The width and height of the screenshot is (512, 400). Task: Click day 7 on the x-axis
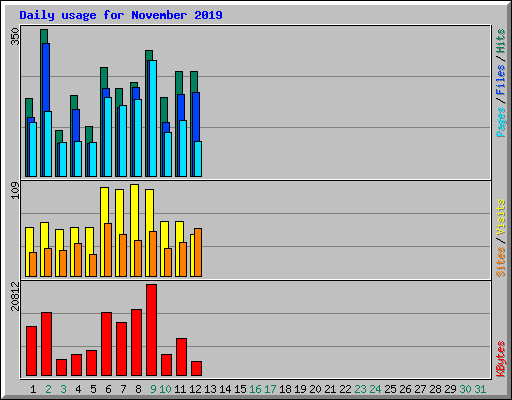[x=123, y=389]
